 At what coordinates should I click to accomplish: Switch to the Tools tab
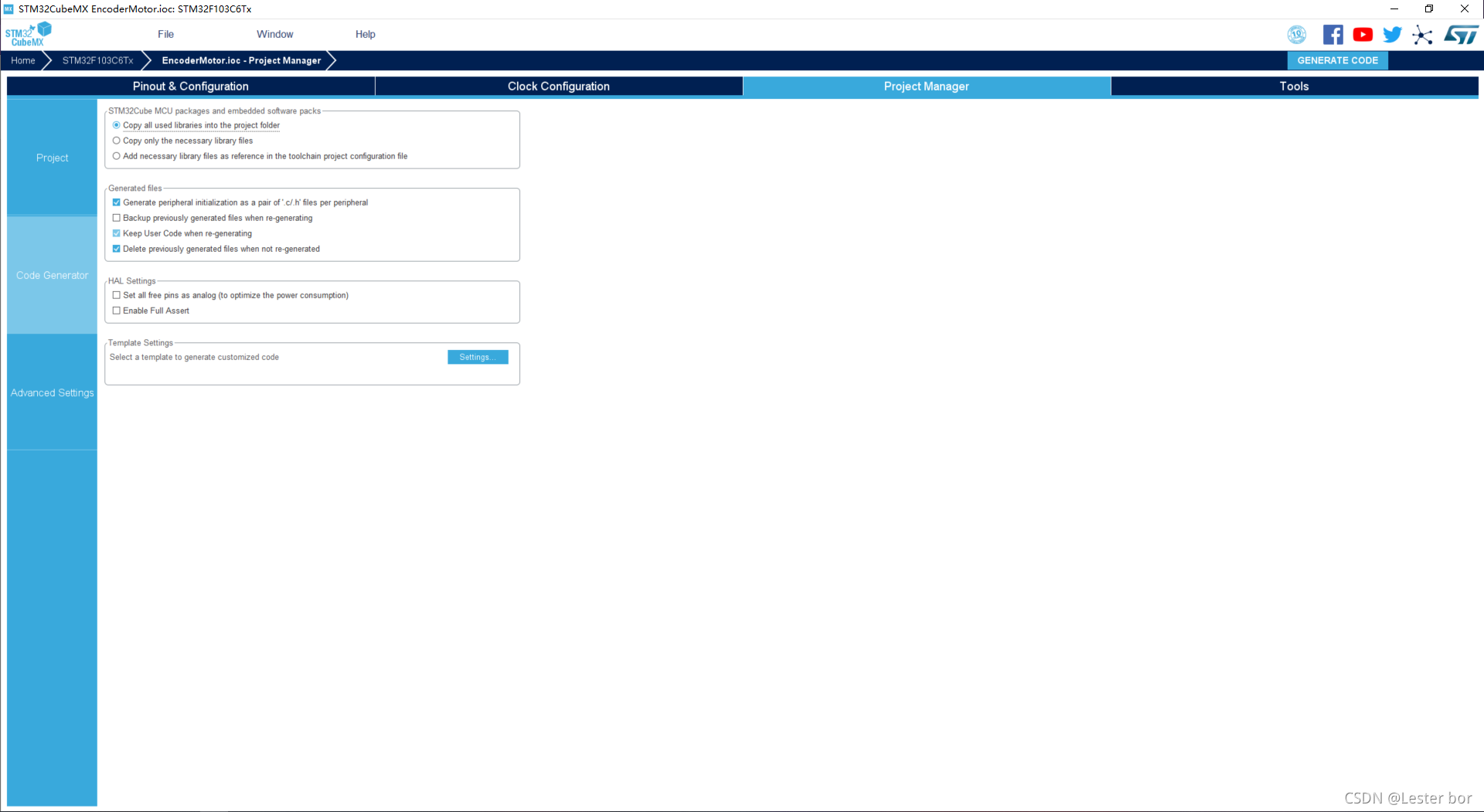coord(1295,87)
